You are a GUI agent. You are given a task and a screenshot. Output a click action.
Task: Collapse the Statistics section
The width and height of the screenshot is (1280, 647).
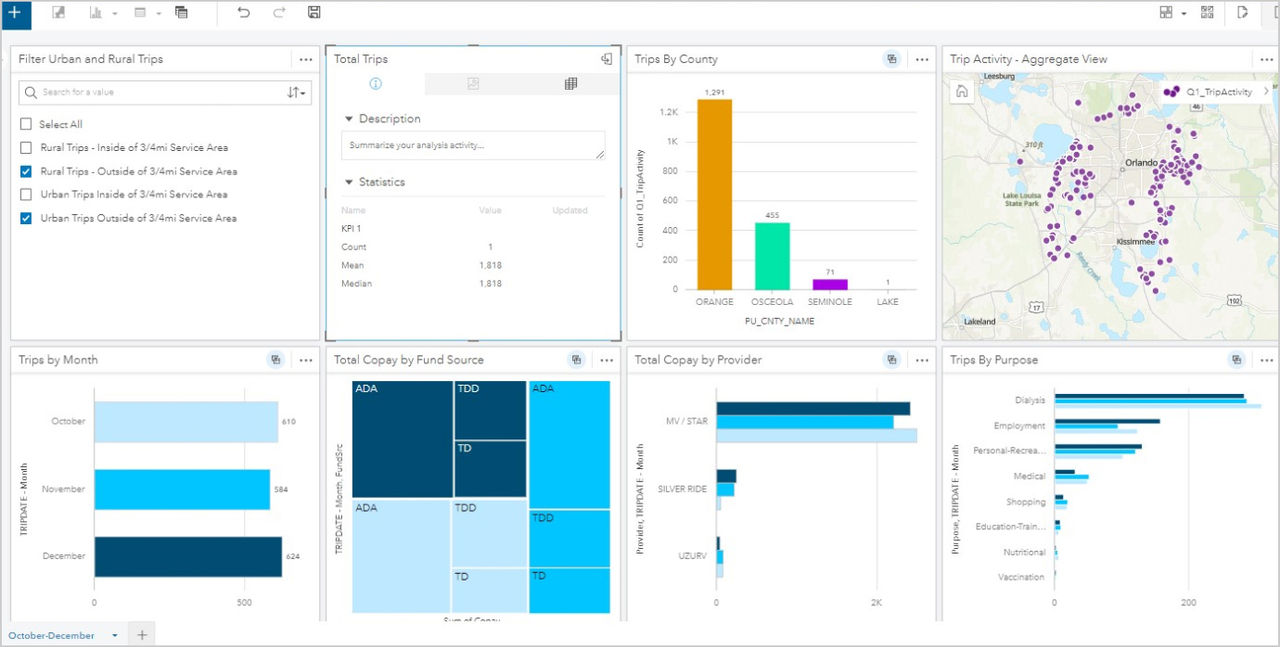[349, 183]
